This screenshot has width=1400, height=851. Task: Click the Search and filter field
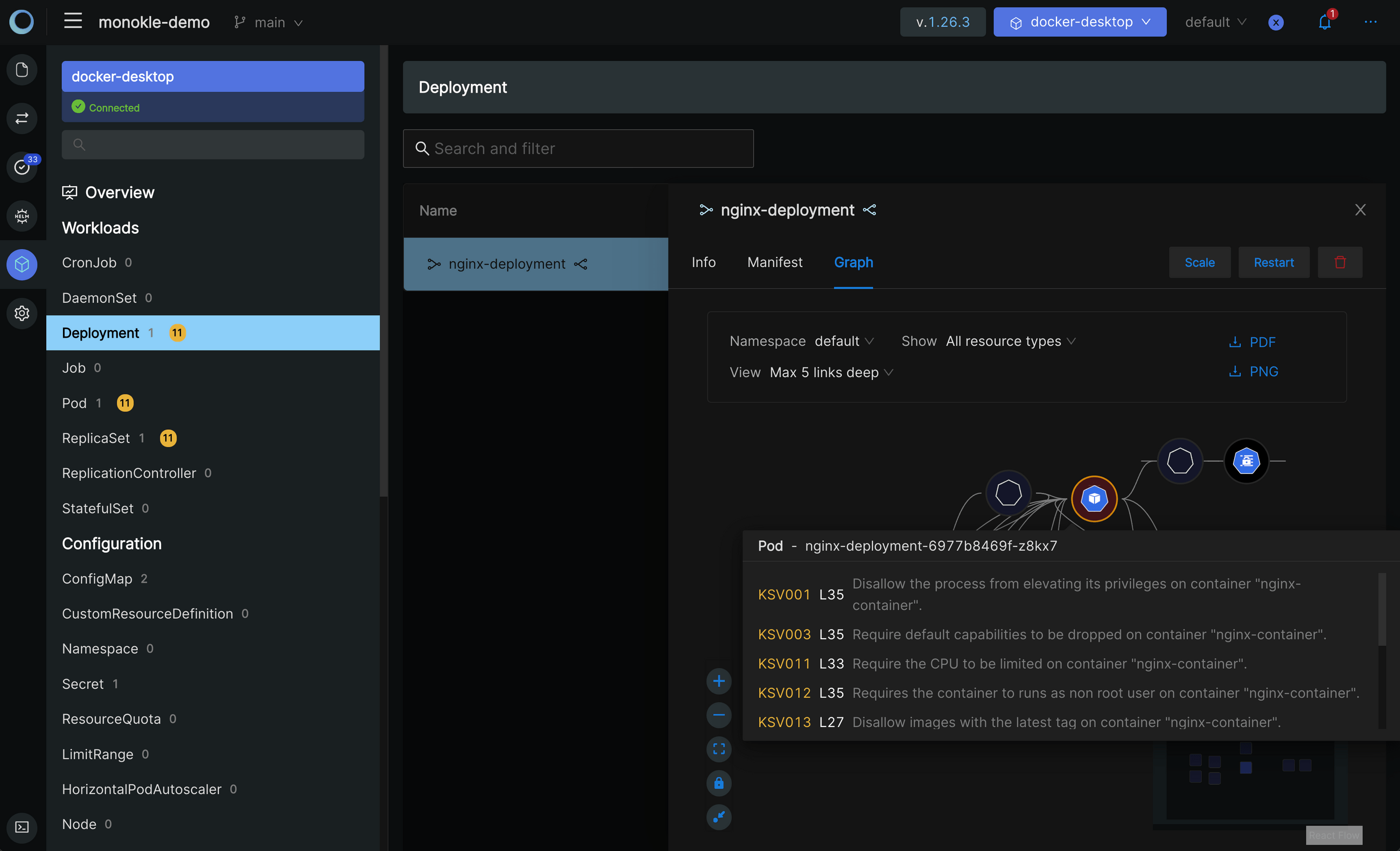pyautogui.click(x=578, y=148)
